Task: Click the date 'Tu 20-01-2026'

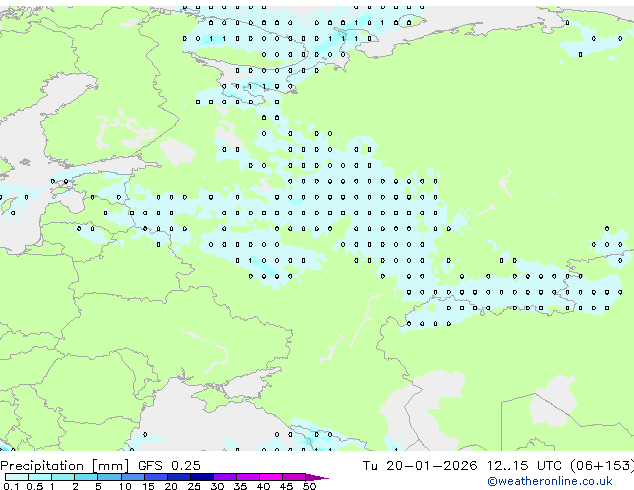Action: [x=420, y=465]
